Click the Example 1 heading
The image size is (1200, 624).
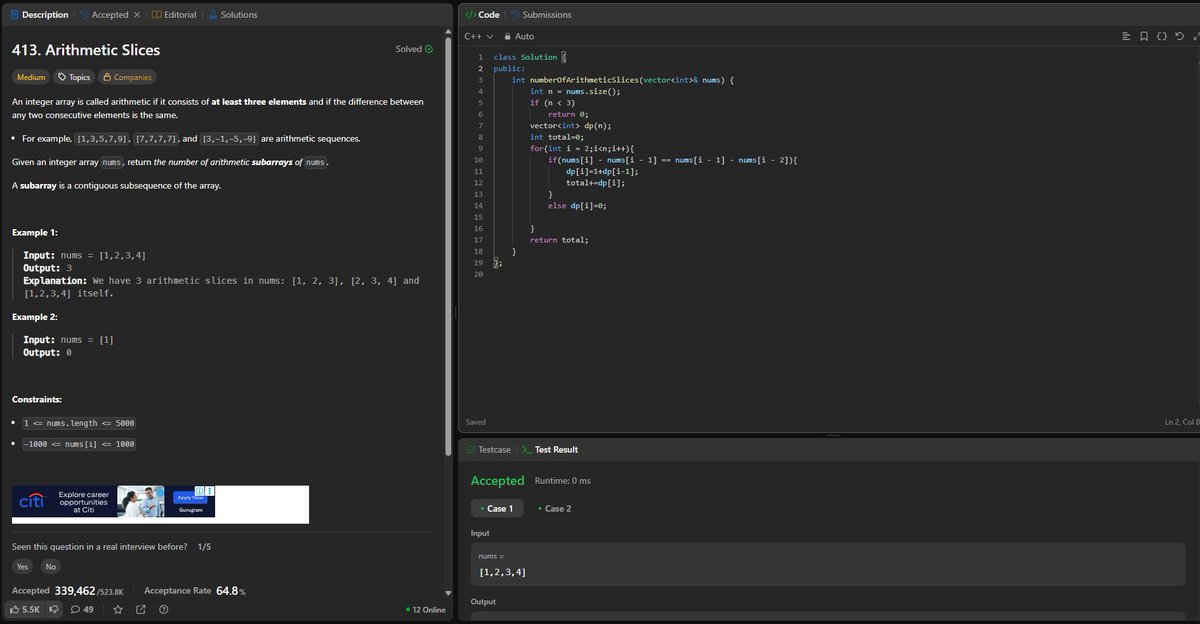point(34,233)
